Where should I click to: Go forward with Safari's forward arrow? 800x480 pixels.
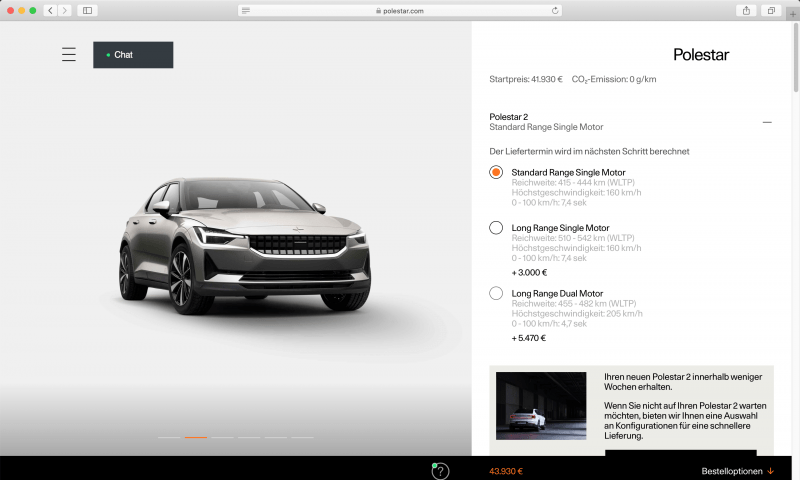click(64, 10)
